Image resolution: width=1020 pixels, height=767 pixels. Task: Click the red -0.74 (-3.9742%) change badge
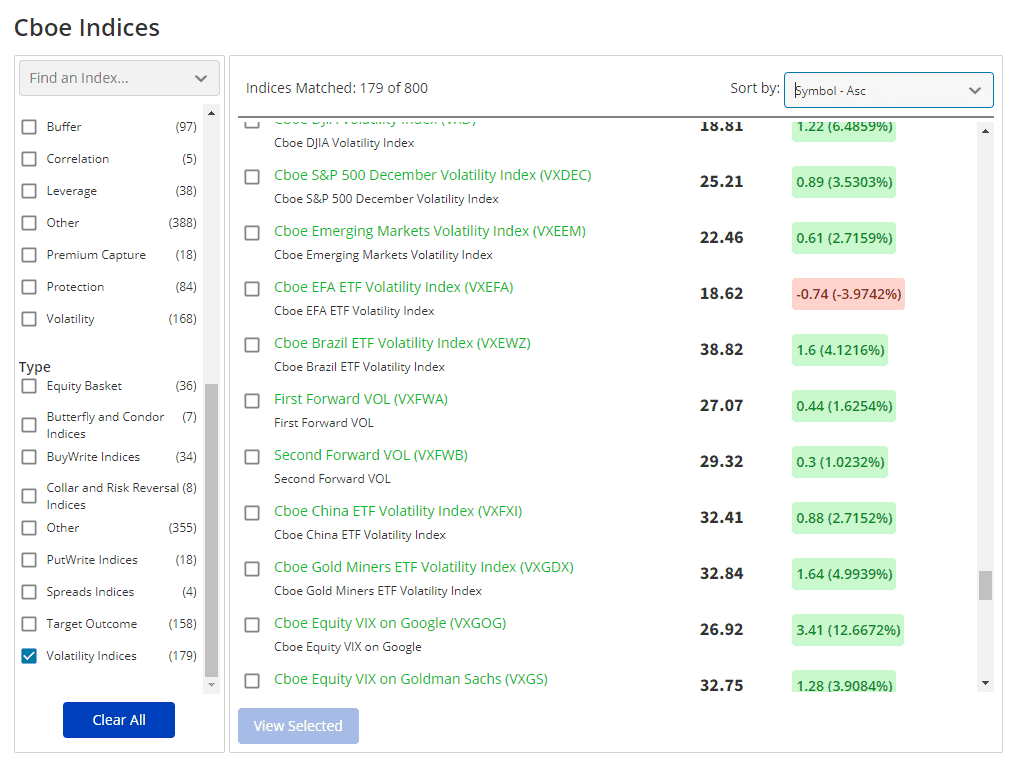point(848,294)
